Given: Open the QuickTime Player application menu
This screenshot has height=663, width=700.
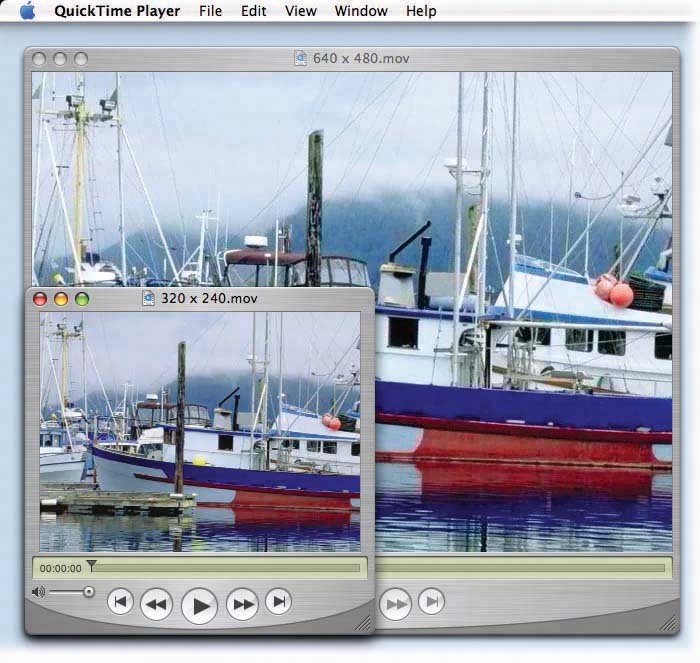Looking at the screenshot, I should [x=117, y=11].
